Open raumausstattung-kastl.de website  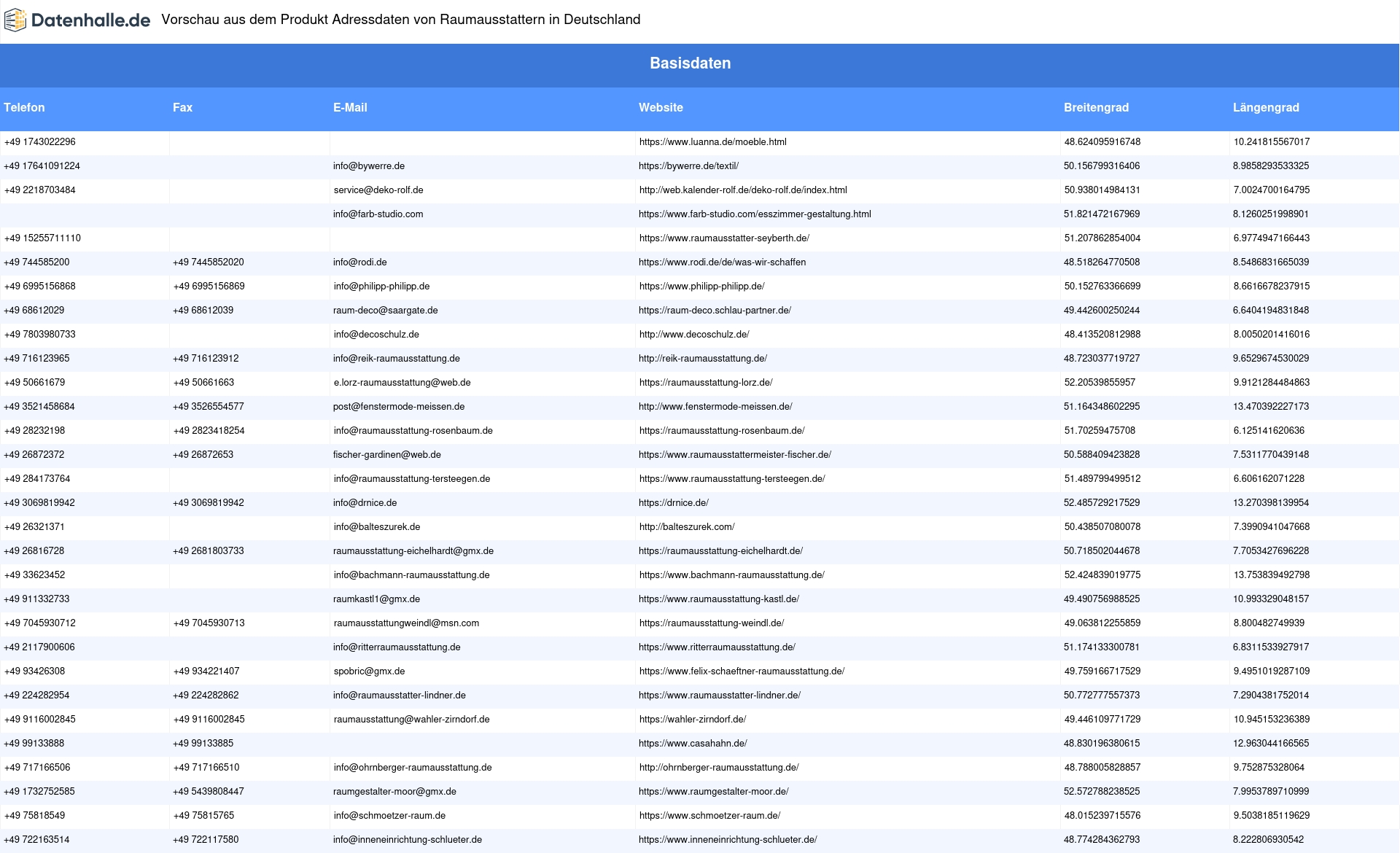pos(718,599)
